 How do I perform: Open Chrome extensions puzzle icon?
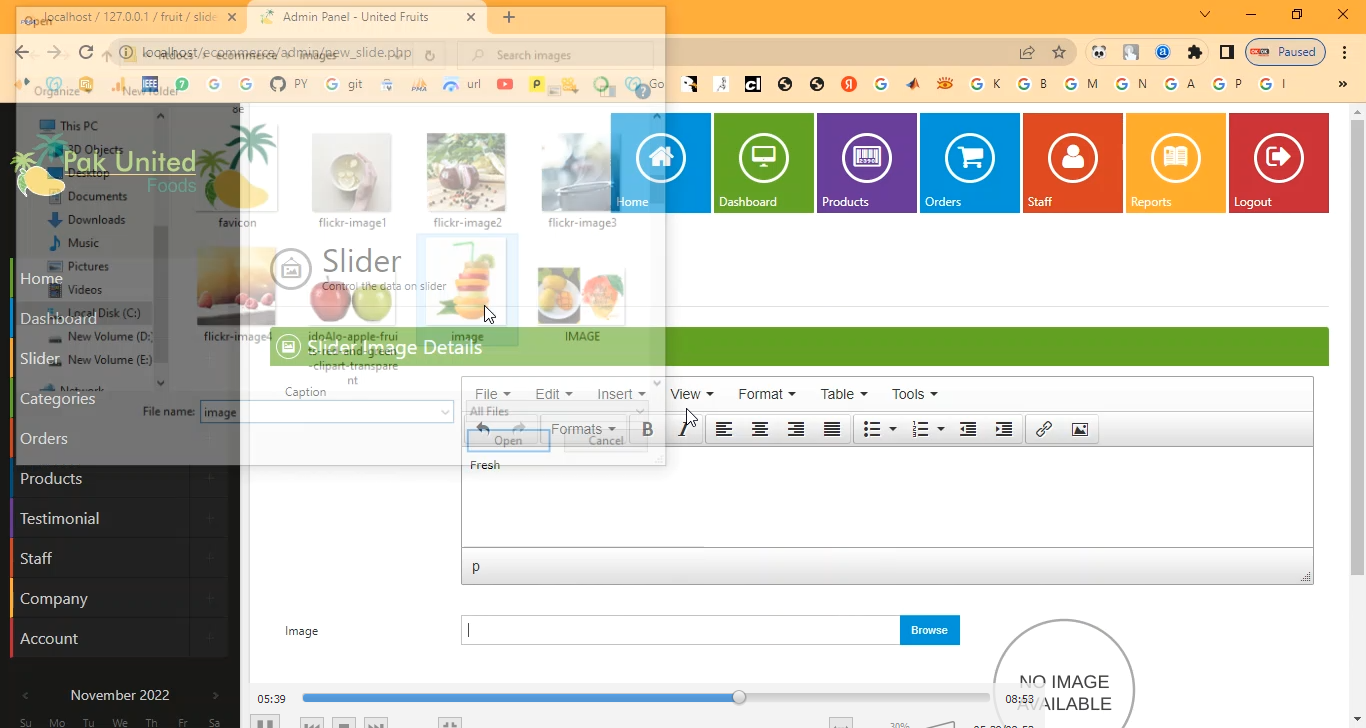[x=1194, y=52]
